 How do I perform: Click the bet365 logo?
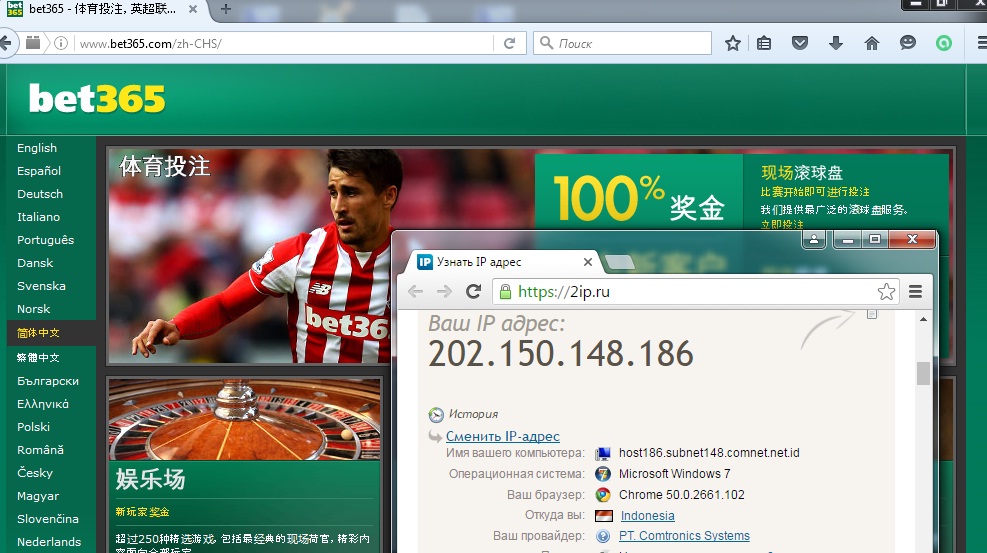point(97,99)
